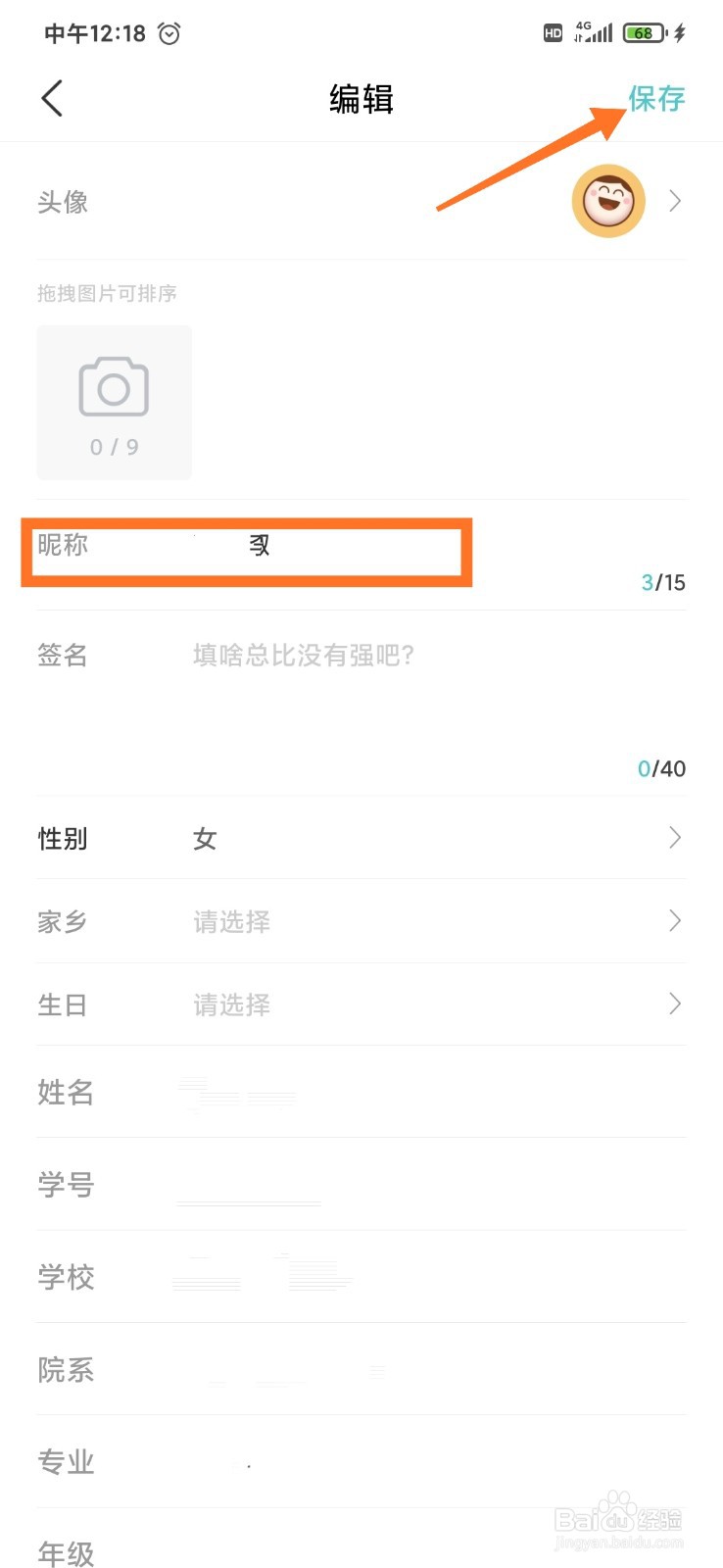
Task: Open the 生日 birthday picker
Action: (x=361, y=1004)
